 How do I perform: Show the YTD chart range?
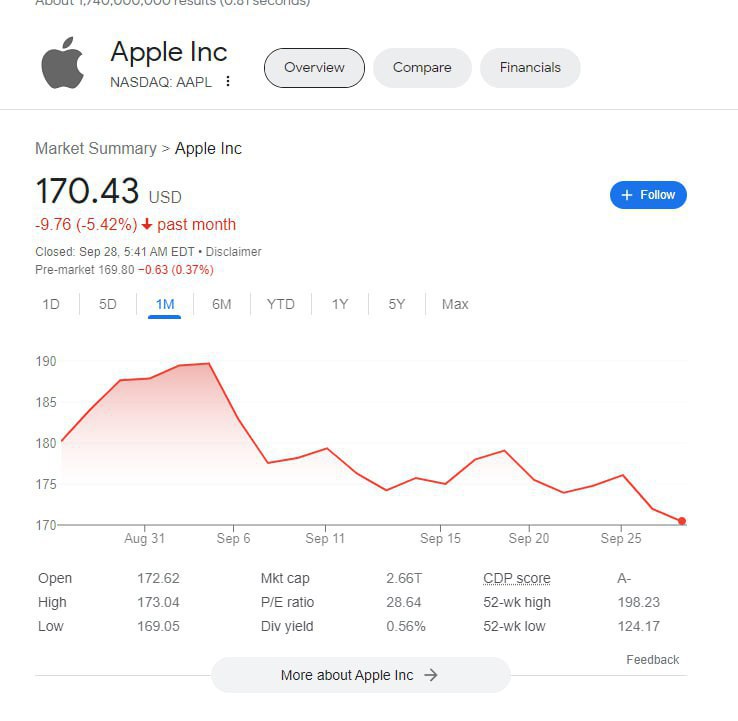(281, 304)
